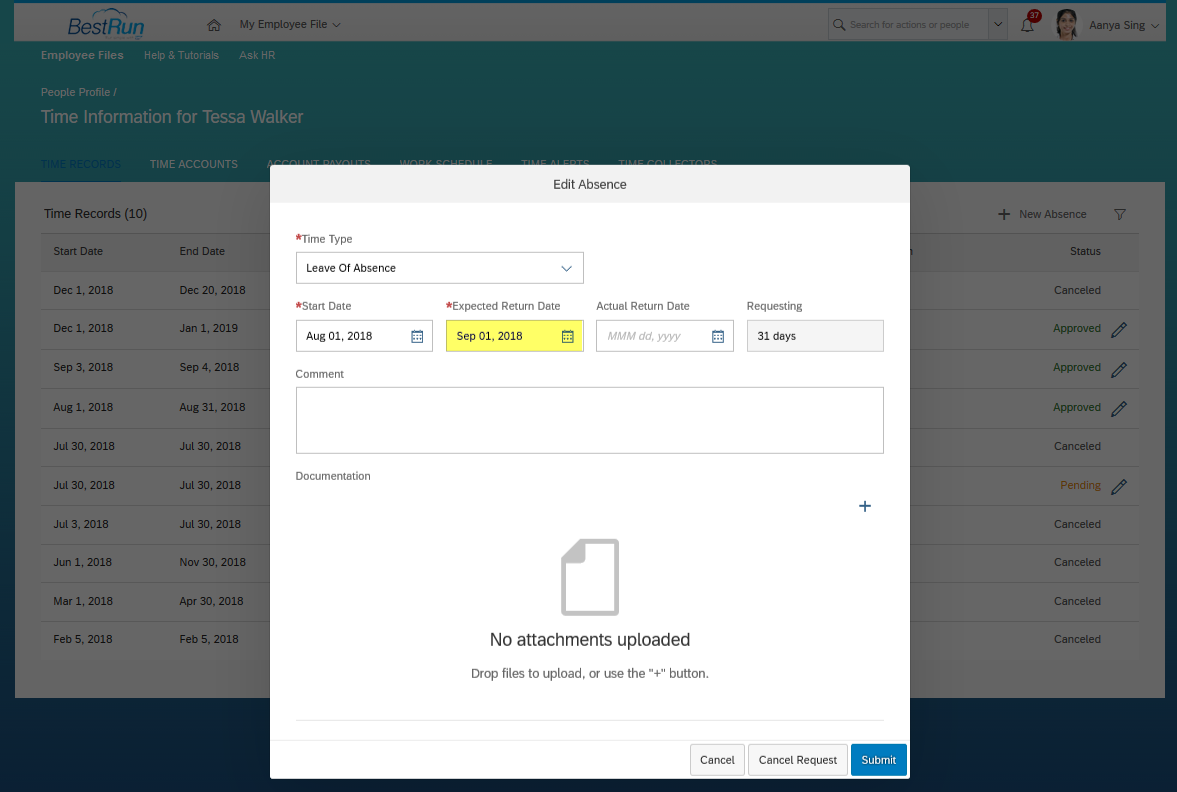Viewport: 1177px width, 792px height.
Task: Edit the Sep 3, 2018 approved record
Action: [x=1118, y=369]
